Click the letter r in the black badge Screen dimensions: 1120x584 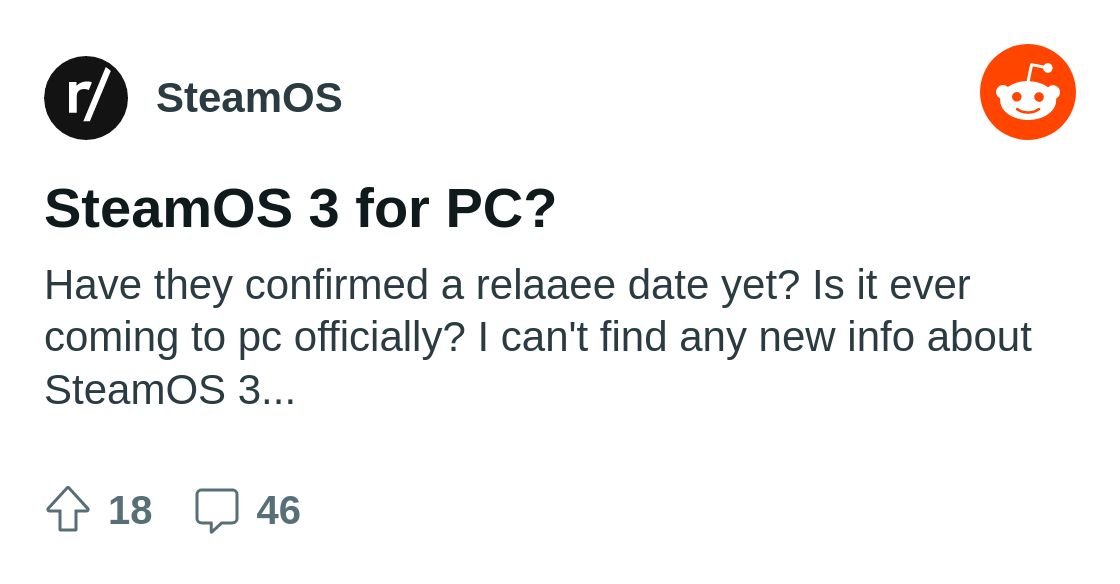click(77, 99)
